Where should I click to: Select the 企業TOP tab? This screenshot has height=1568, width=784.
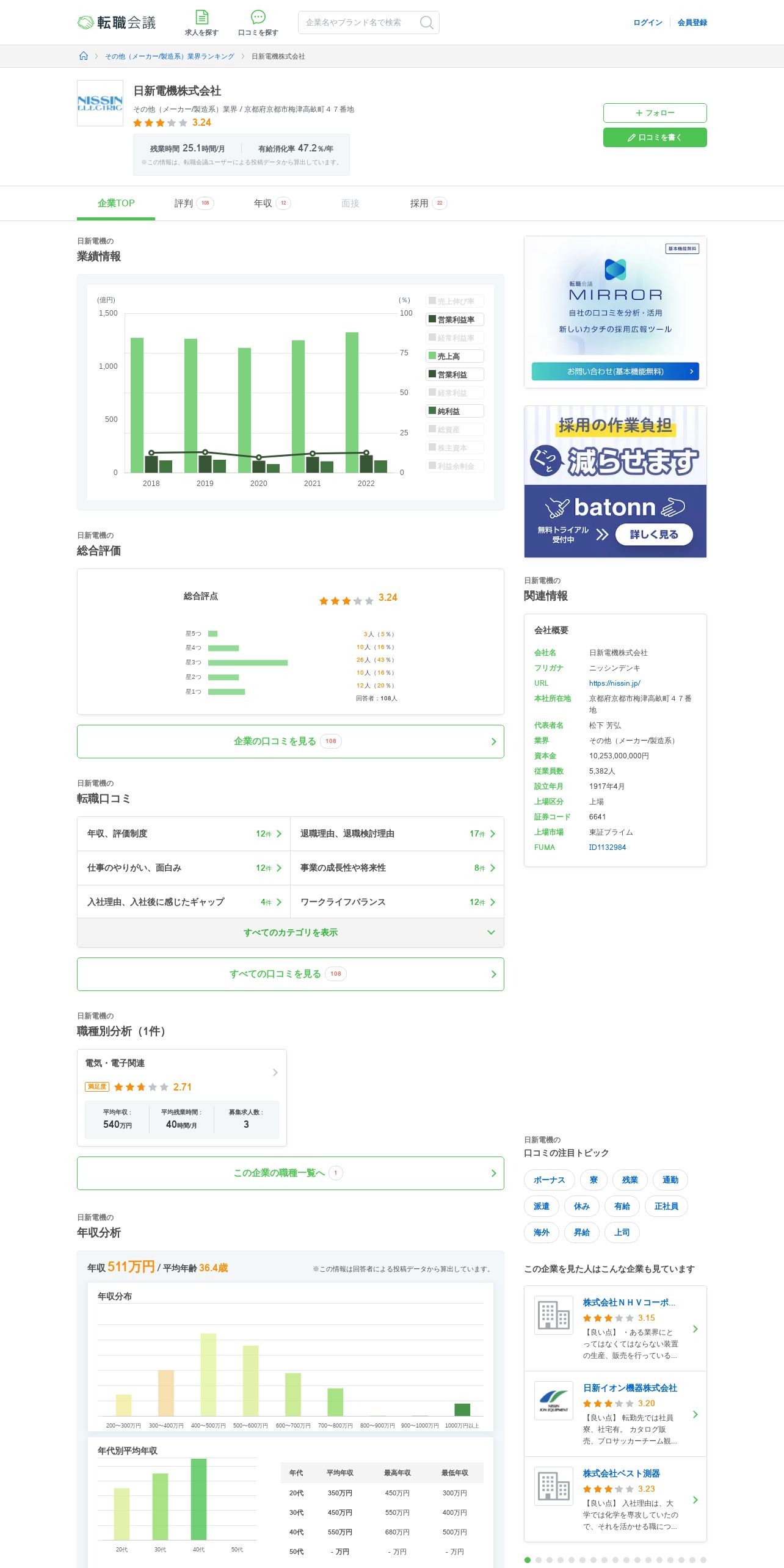[x=116, y=203]
